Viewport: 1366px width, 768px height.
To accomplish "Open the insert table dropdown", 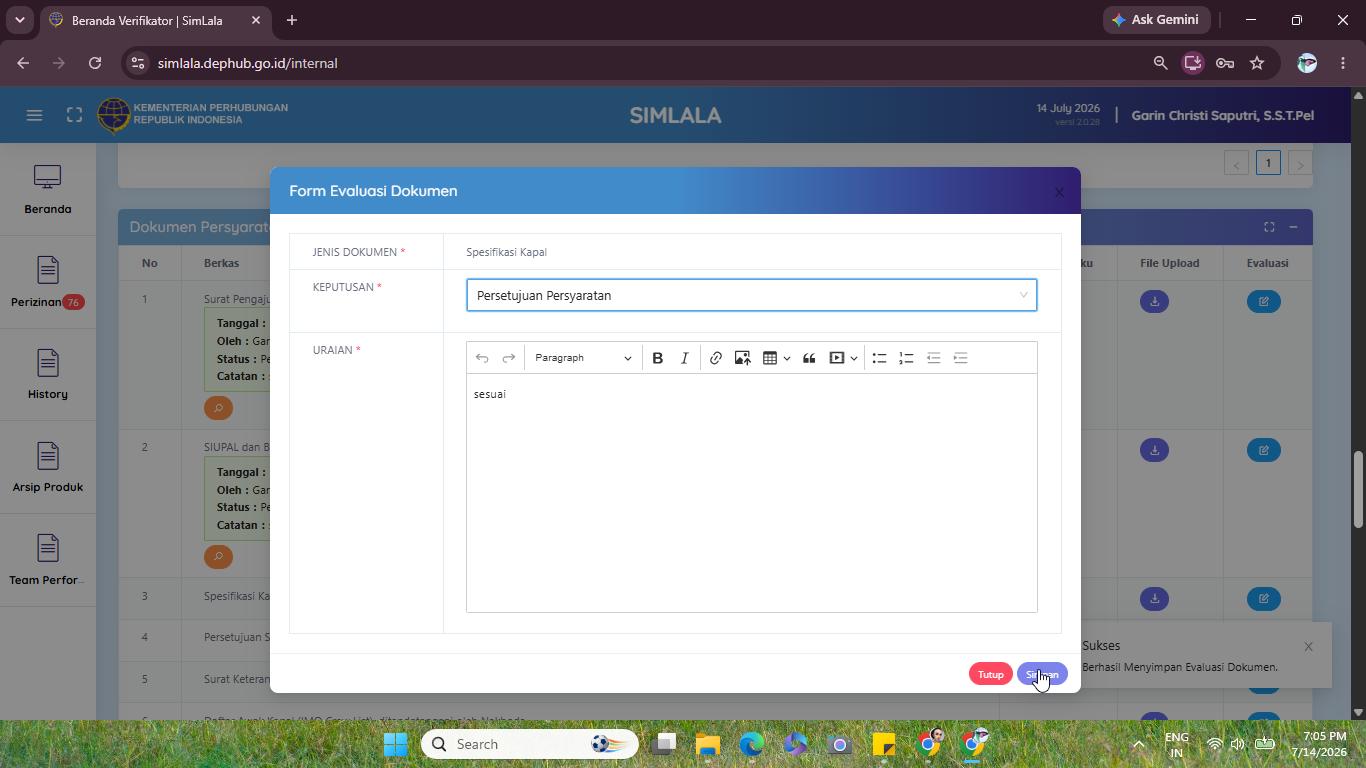I will [x=777, y=358].
